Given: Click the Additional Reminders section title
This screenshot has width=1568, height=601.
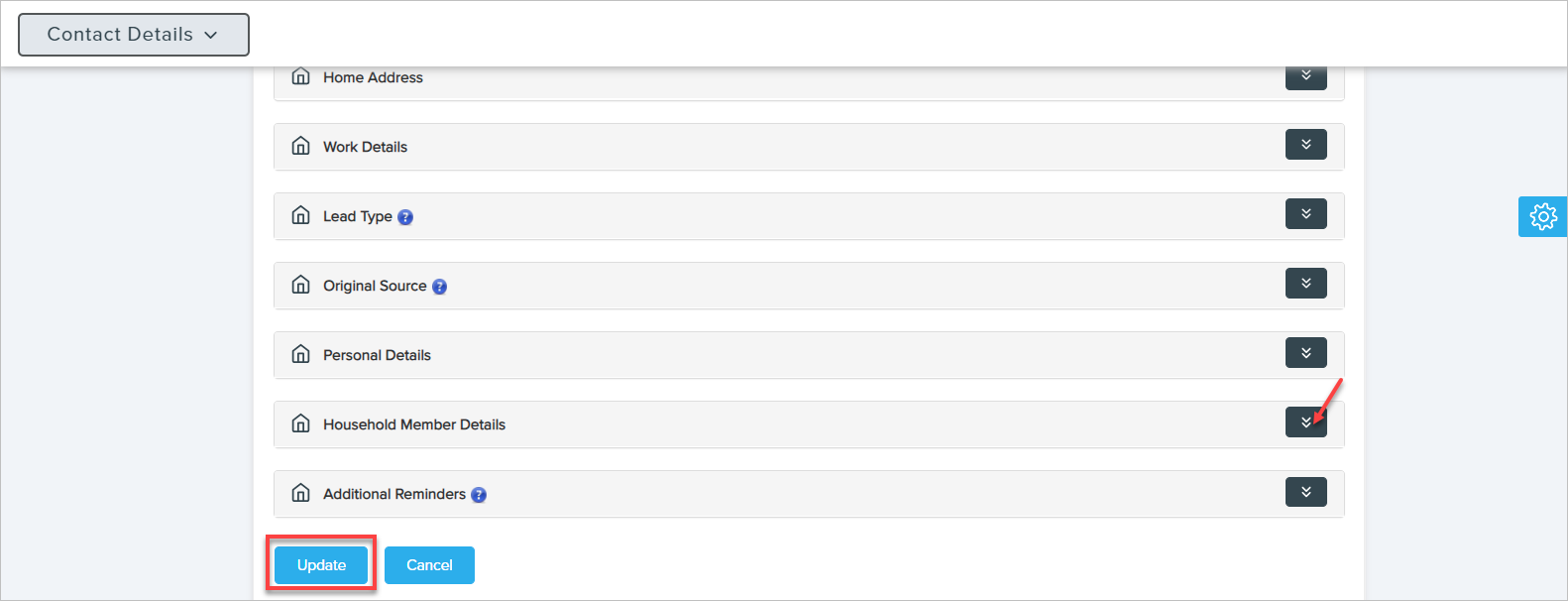Looking at the screenshot, I should 393,494.
